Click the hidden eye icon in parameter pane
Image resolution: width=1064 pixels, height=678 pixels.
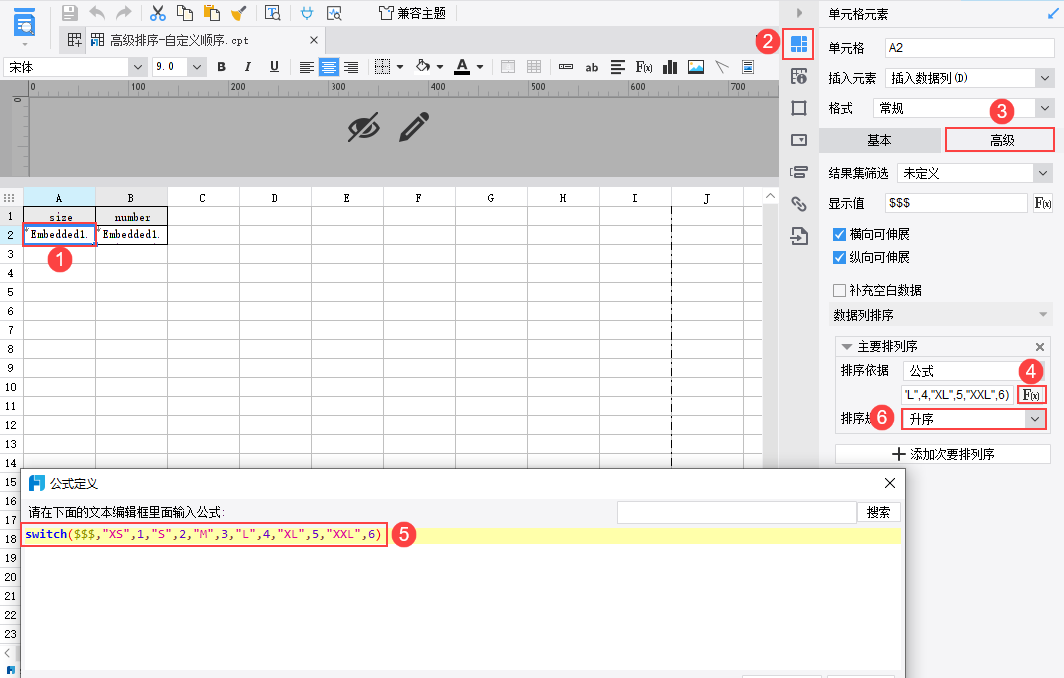[x=364, y=127]
